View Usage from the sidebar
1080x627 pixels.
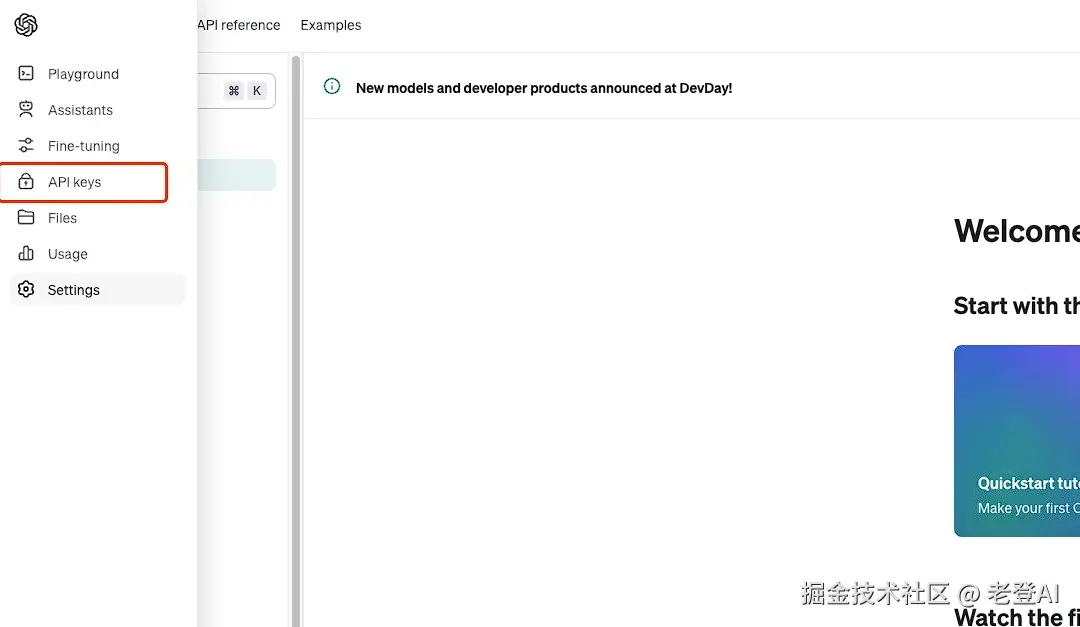coord(98,254)
